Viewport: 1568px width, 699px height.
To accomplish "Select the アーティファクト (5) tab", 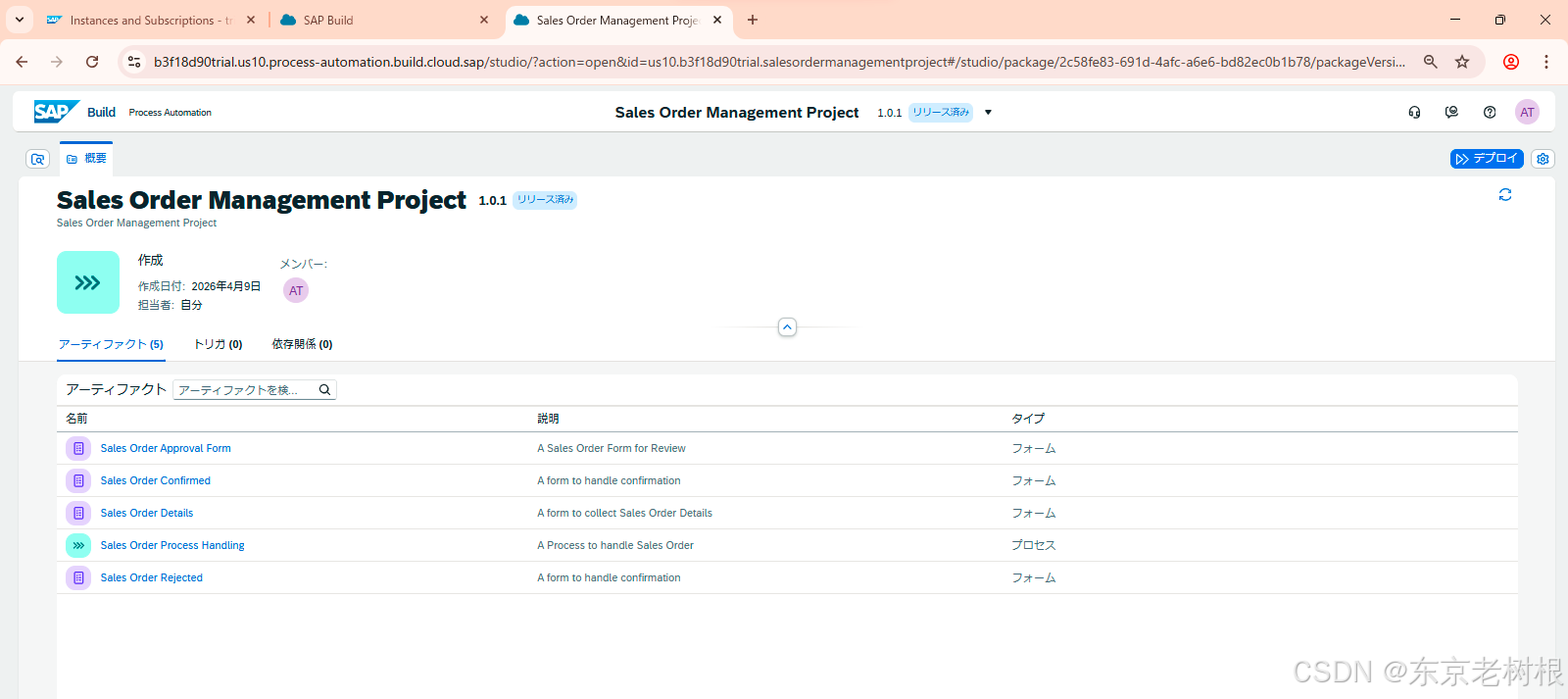I will point(111,344).
